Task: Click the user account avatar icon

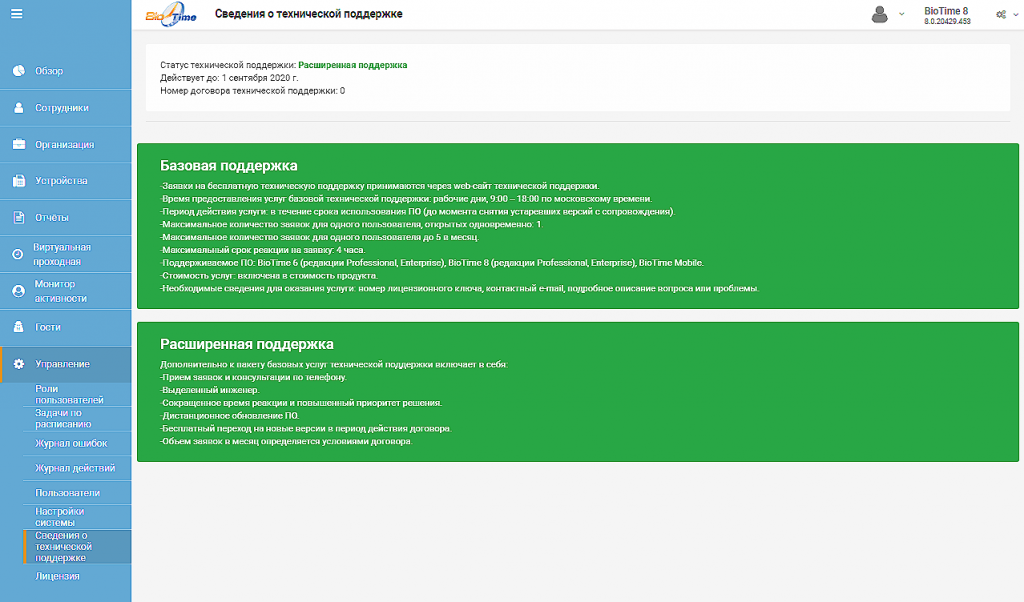Action: (880, 14)
